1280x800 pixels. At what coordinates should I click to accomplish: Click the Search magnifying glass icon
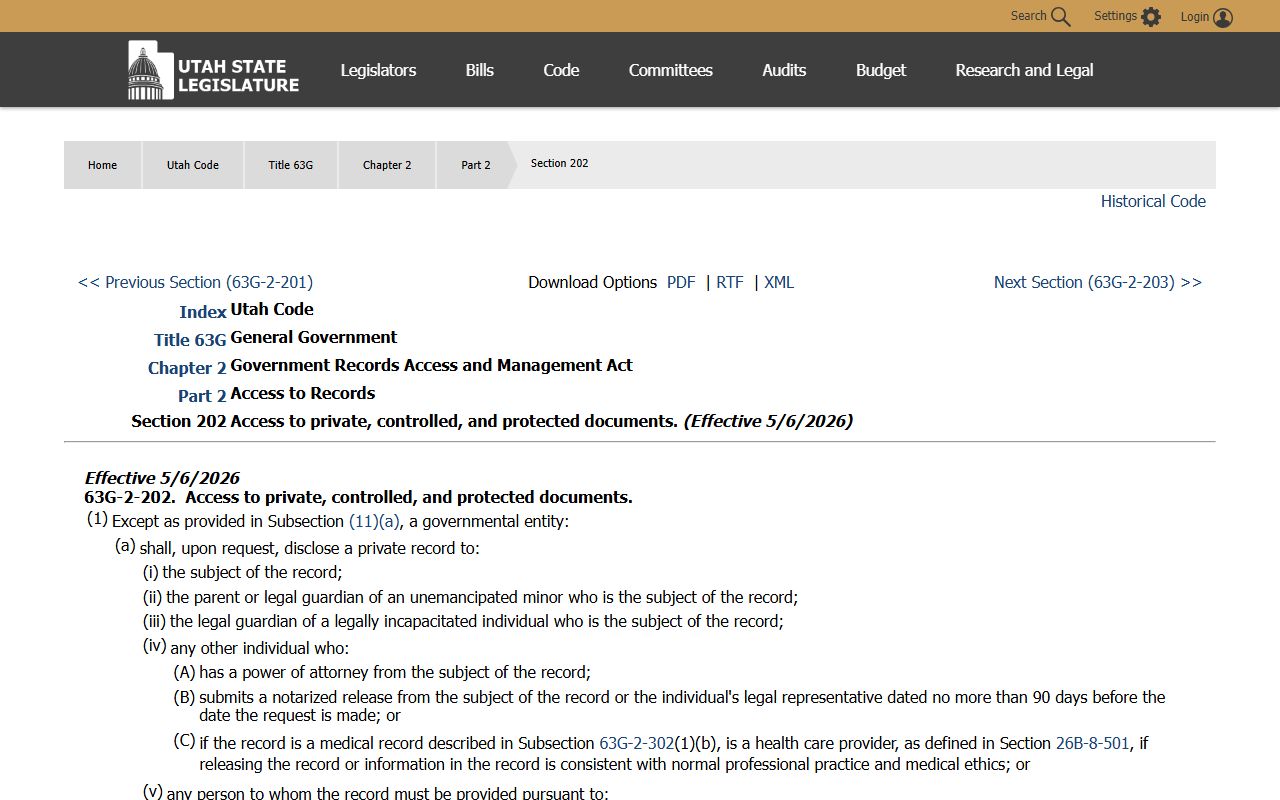(1060, 17)
